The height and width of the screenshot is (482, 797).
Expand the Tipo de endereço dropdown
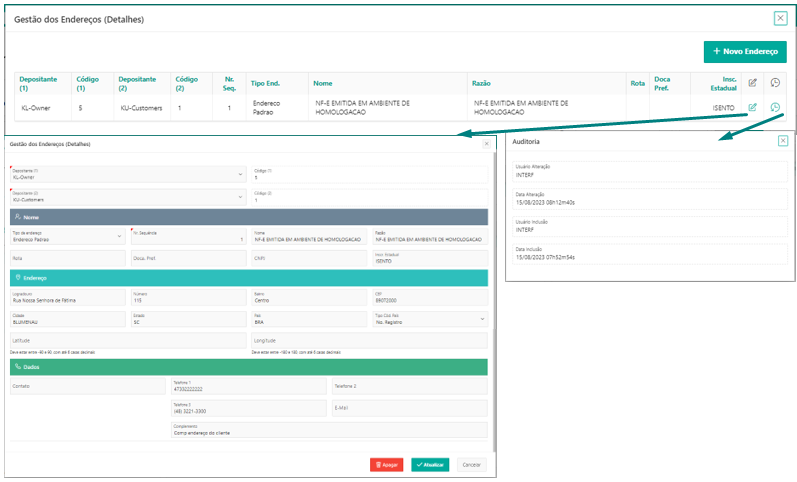tap(68, 236)
